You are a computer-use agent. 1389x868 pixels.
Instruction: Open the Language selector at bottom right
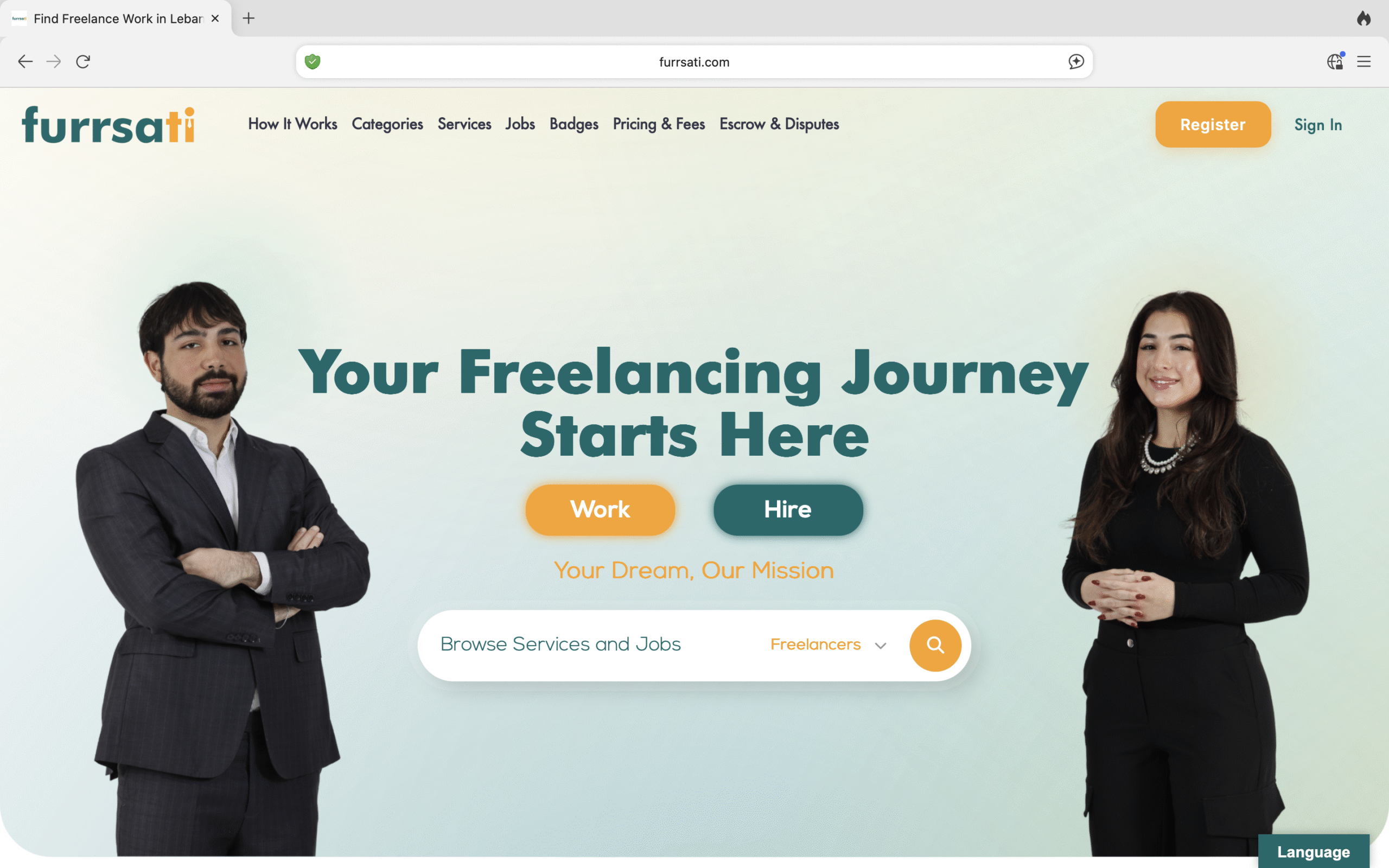[1313, 851]
